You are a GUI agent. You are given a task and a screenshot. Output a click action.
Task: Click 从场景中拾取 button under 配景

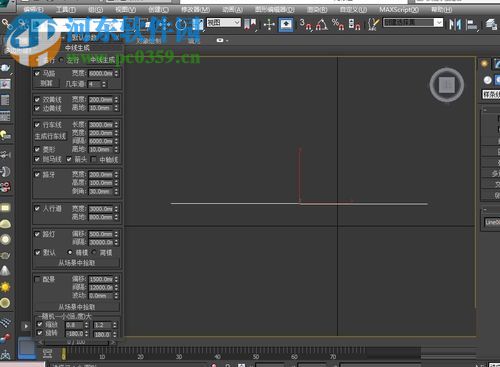point(77,307)
